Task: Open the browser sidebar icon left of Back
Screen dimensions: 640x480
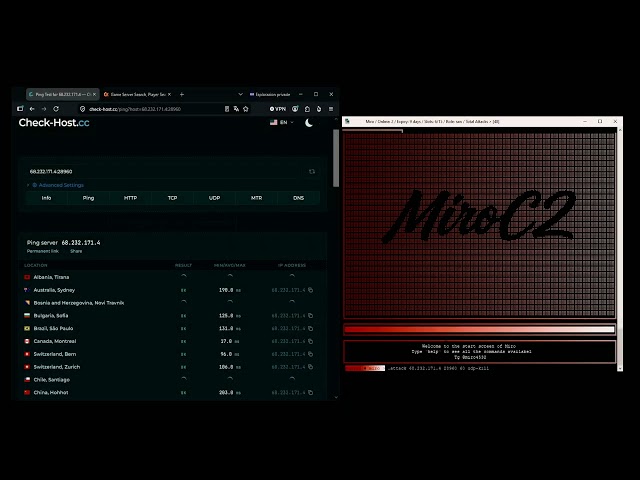Action: [x=20, y=109]
